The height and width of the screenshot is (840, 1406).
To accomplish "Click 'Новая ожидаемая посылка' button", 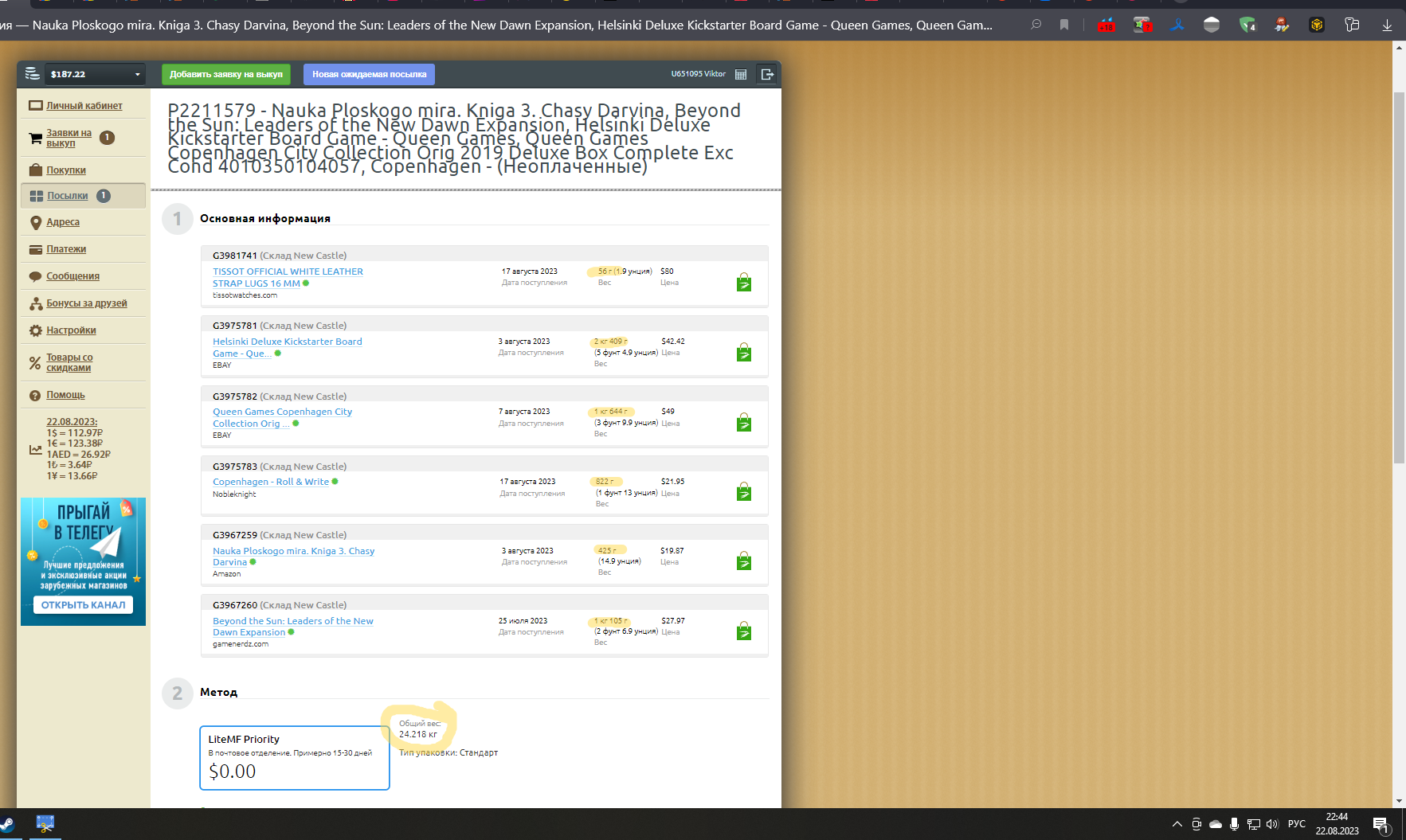I will pos(369,74).
